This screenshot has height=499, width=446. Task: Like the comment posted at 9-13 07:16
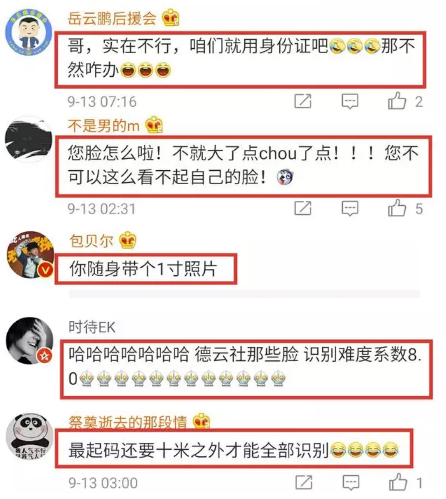[397, 101]
